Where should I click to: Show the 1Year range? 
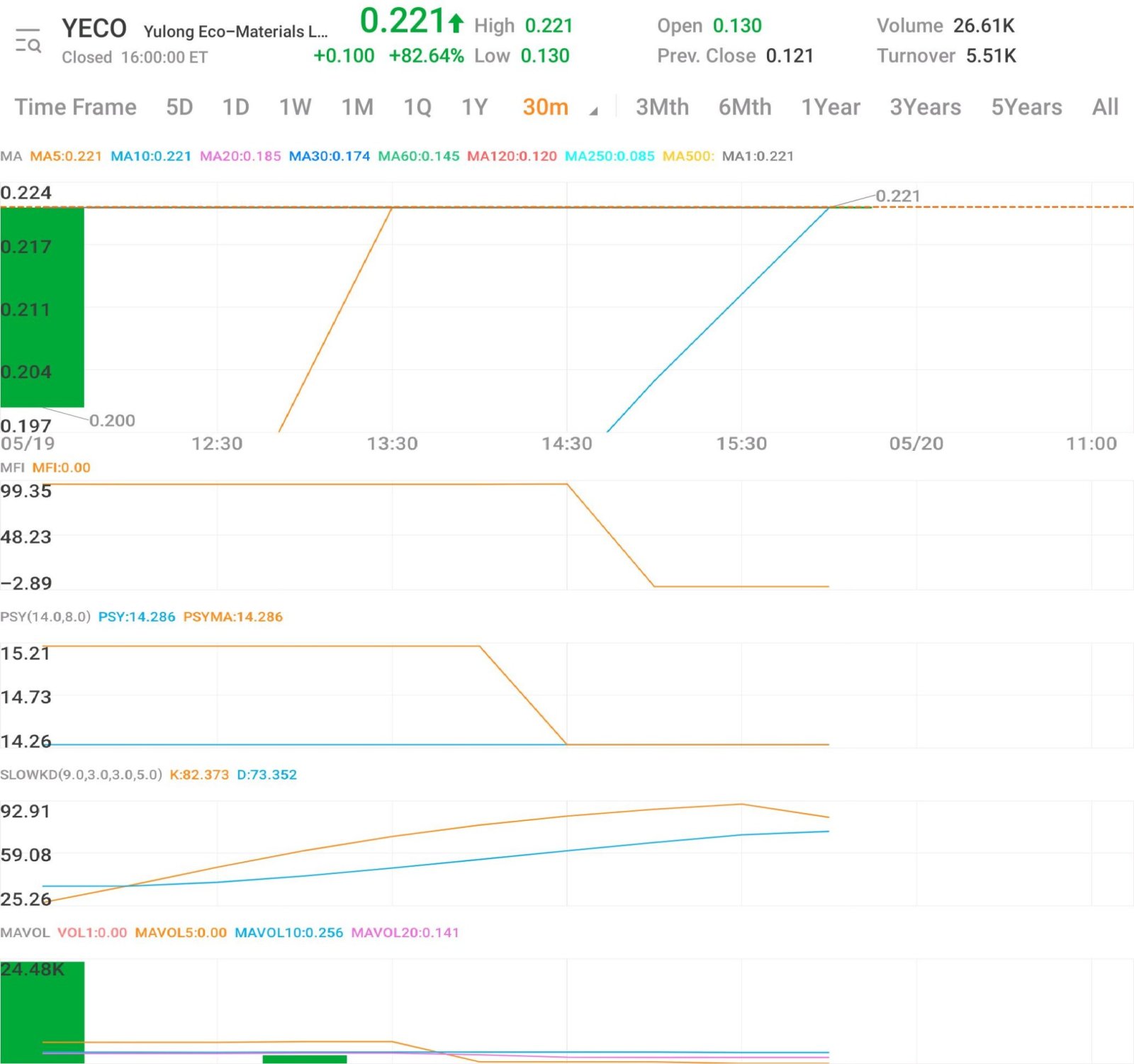pos(831,107)
